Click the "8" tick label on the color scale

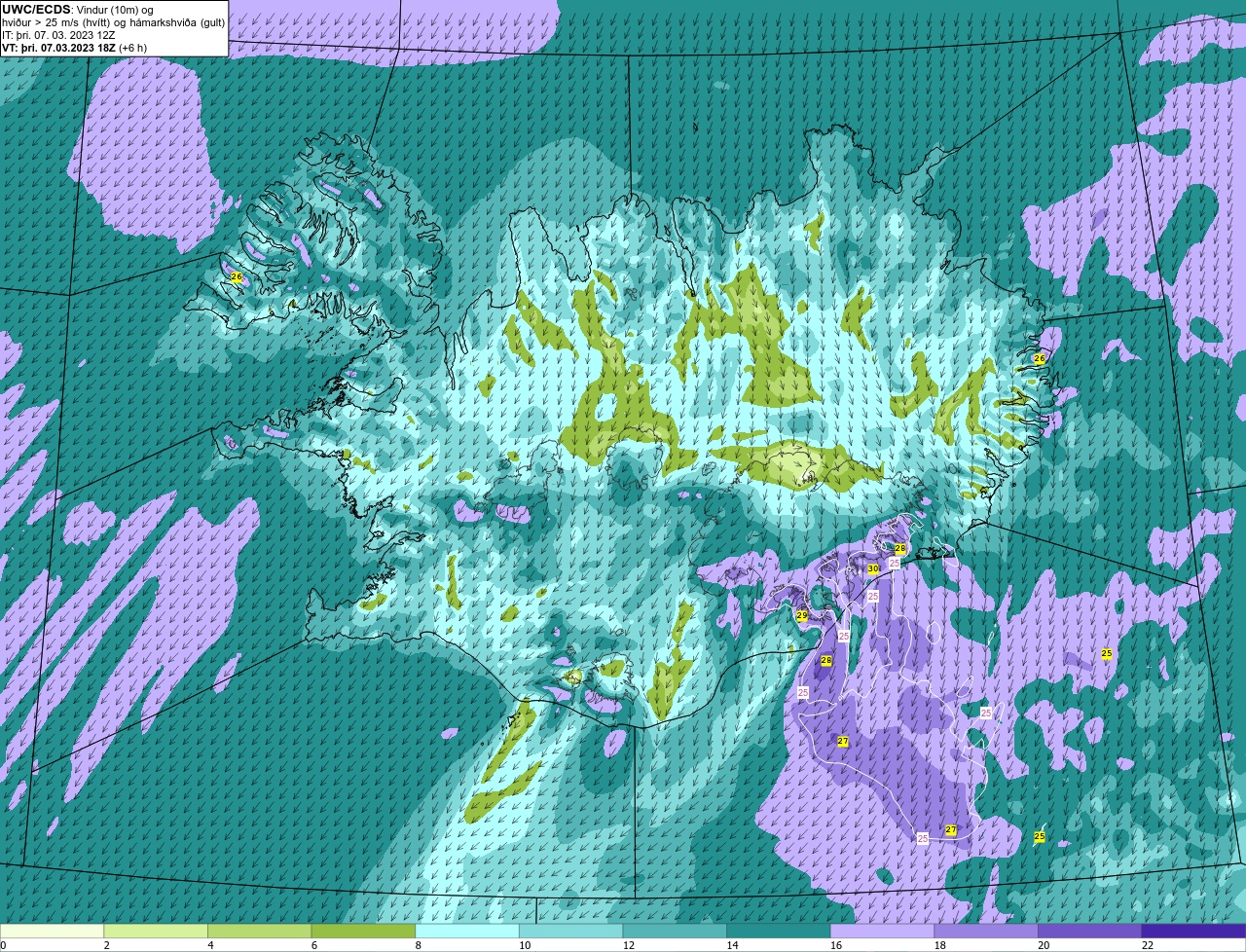(x=418, y=945)
